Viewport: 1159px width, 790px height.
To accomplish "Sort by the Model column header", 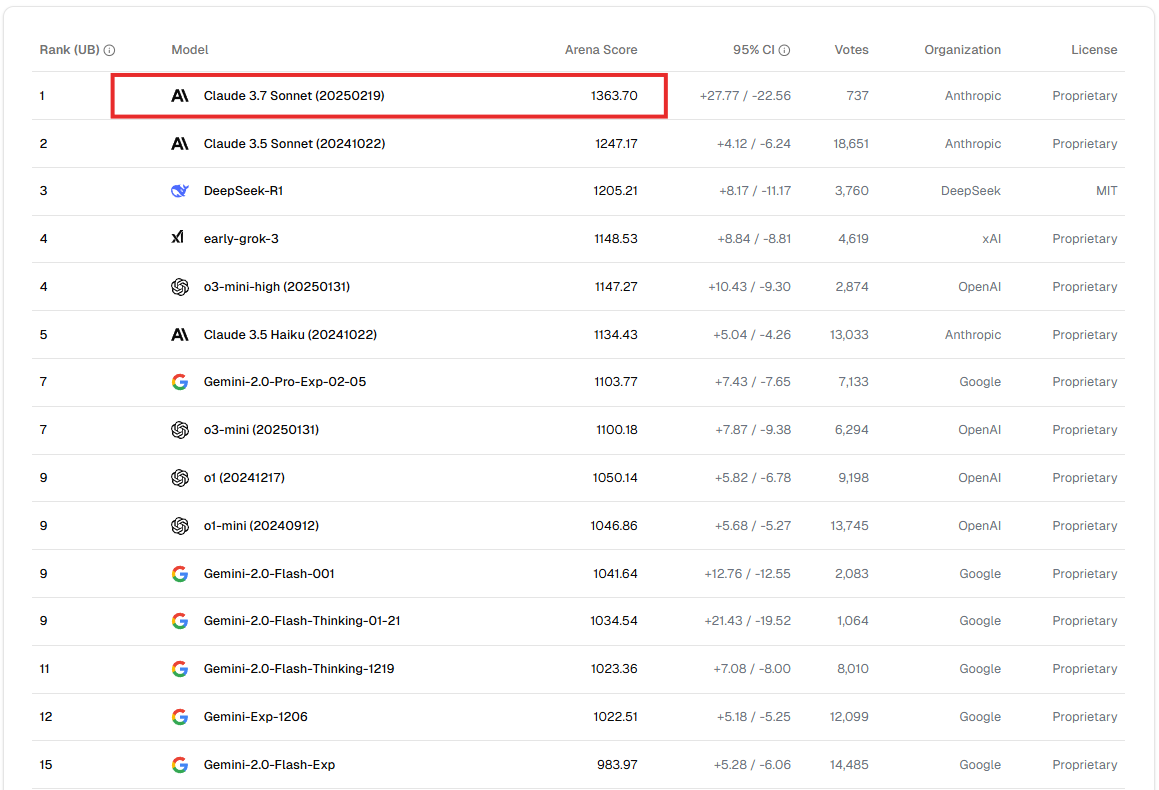I will coord(190,50).
